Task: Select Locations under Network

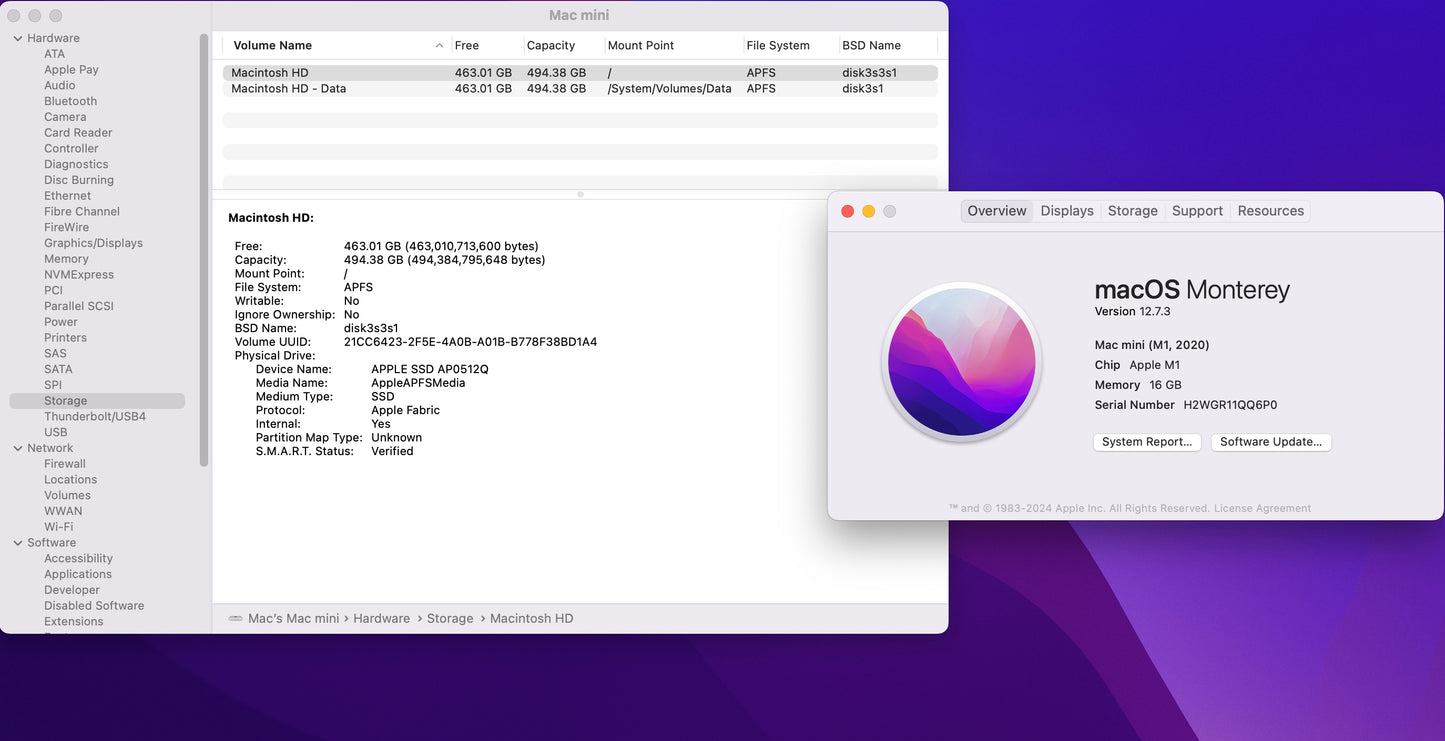Action: point(70,480)
